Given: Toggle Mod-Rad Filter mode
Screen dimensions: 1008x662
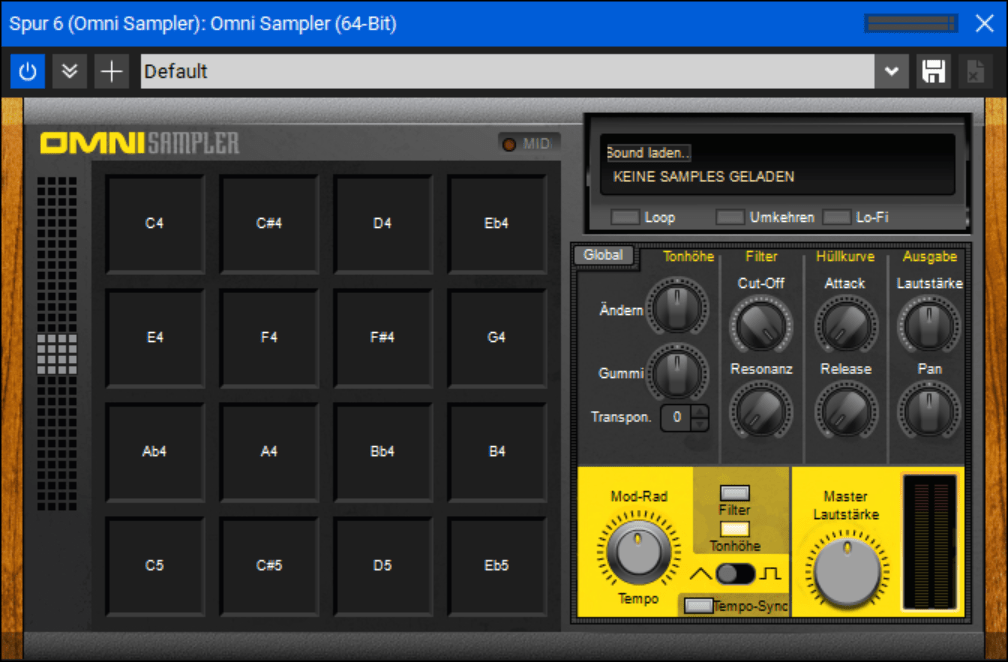Looking at the screenshot, I should tap(735, 494).
